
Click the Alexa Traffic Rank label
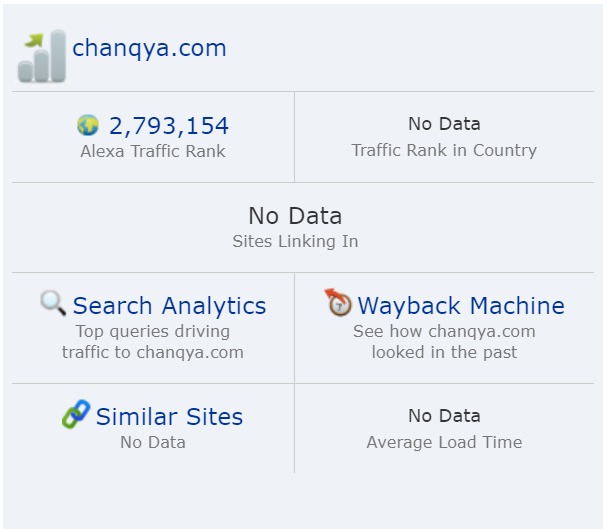(153, 151)
